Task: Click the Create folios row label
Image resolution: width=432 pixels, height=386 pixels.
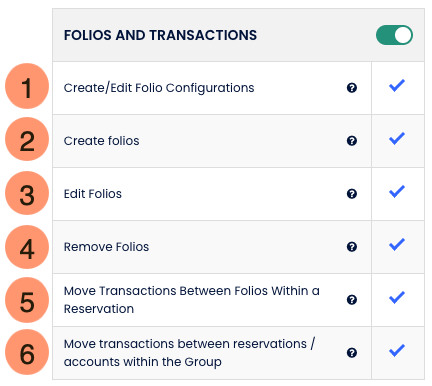Action: click(101, 141)
